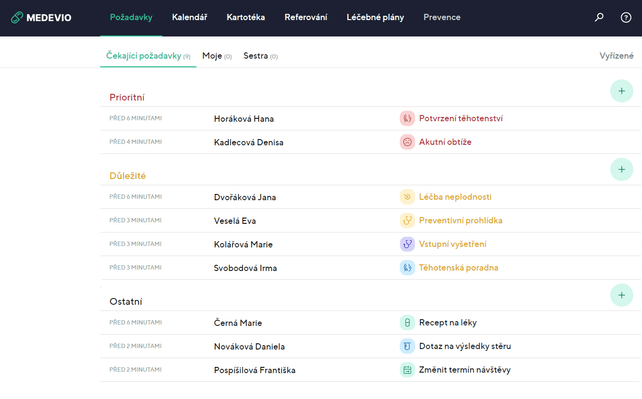The image size is (642, 399).
Task: Open the Požadavky menu
Action: pyautogui.click(x=131, y=17)
